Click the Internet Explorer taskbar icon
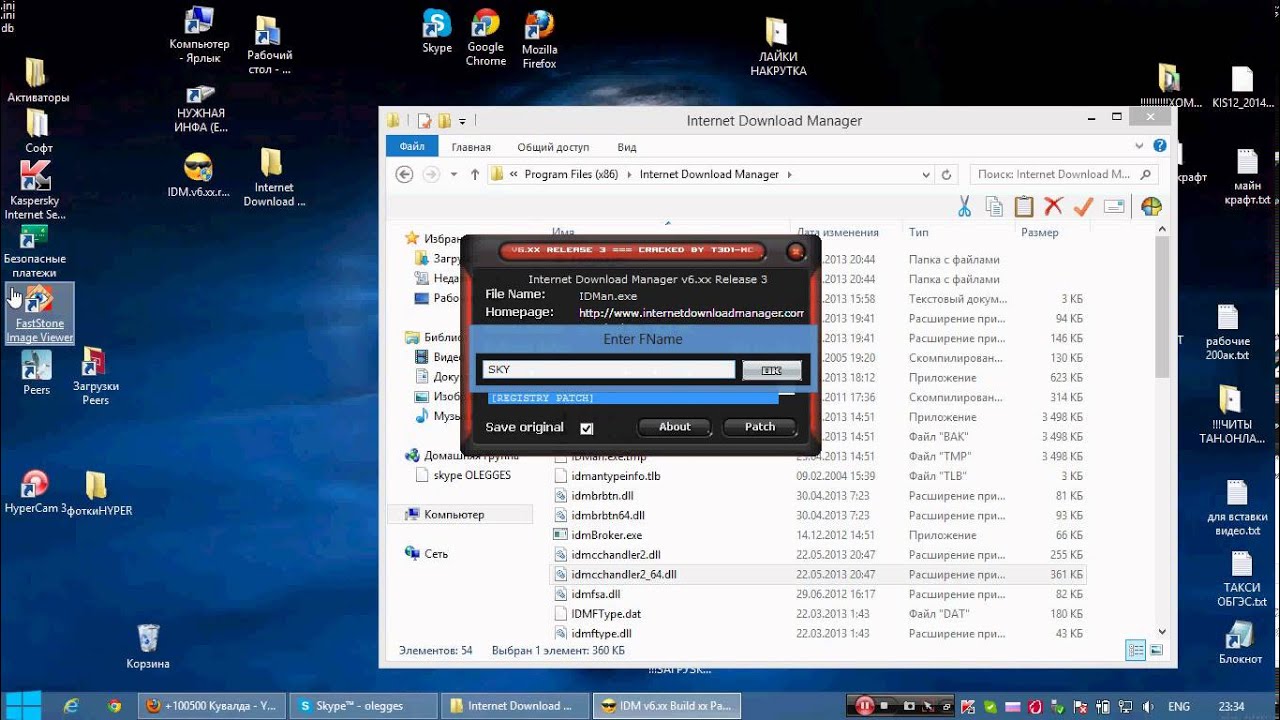 pos(71,706)
